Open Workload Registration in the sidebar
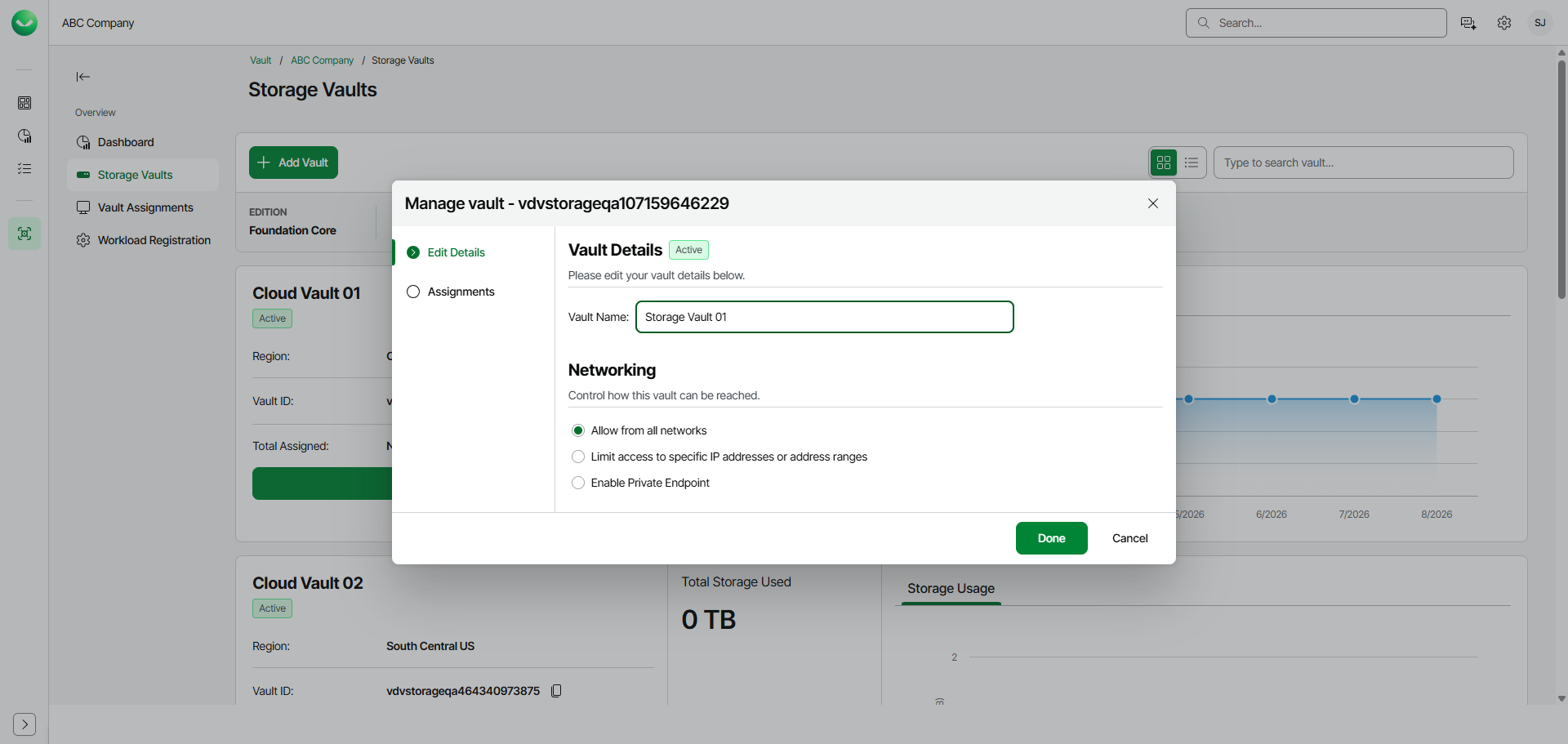 coord(143,240)
